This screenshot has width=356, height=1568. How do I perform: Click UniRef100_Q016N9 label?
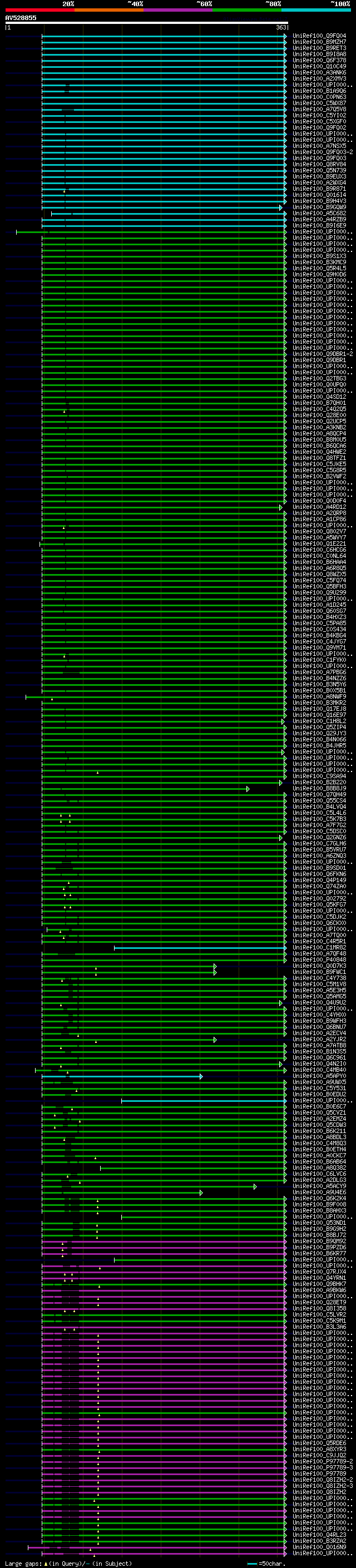click(319, 1547)
